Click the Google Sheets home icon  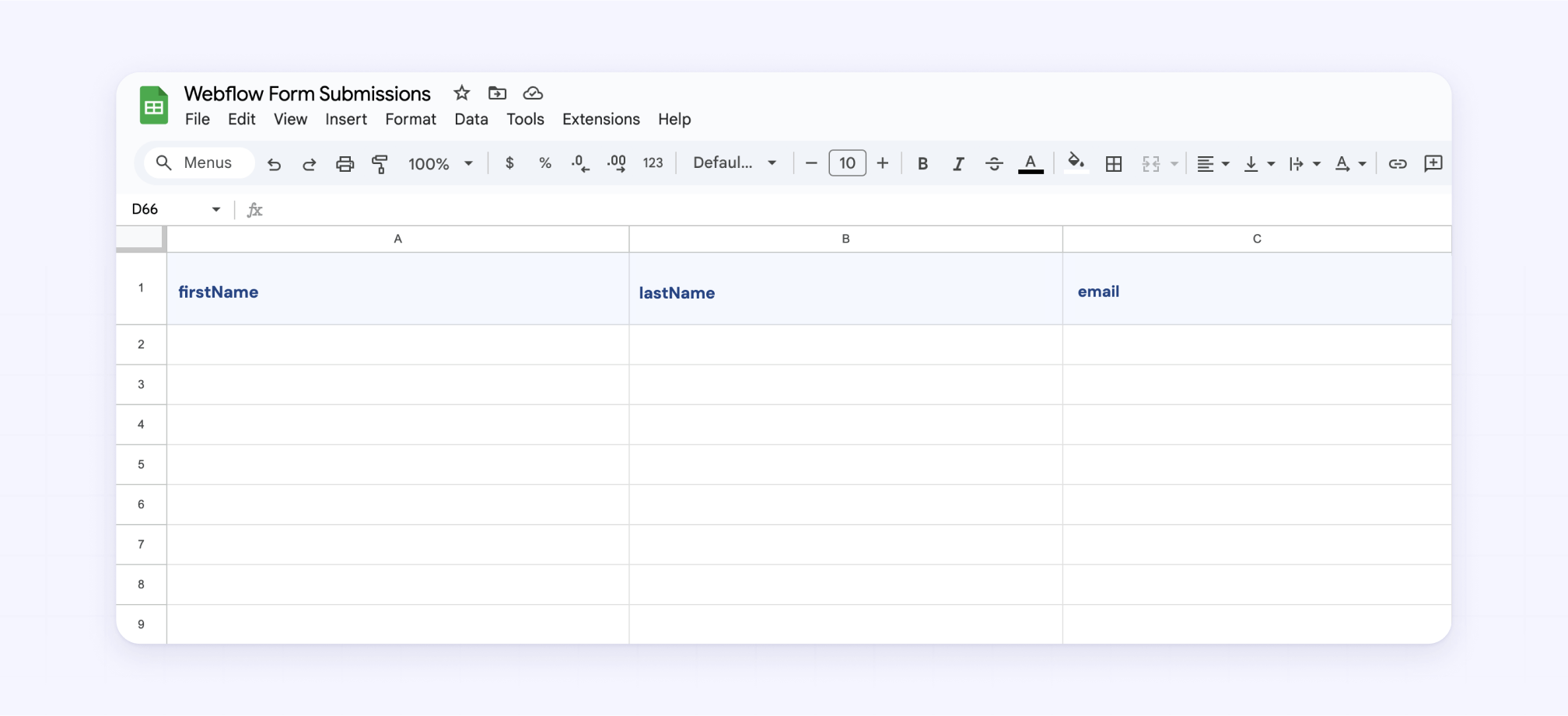pyautogui.click(x=154, y=105)
